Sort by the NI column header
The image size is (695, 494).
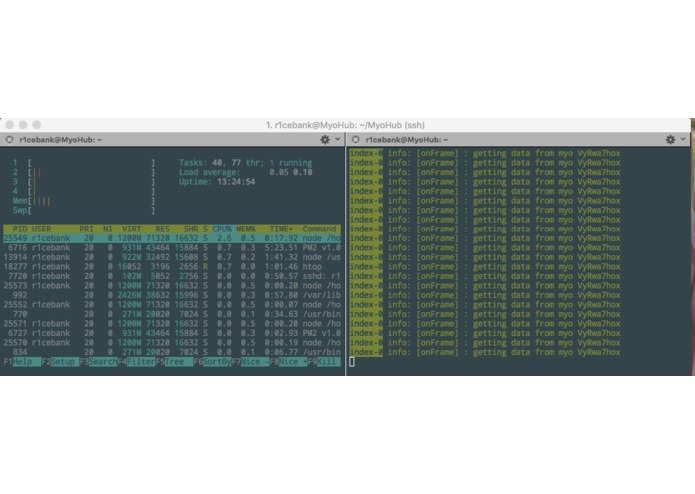107,229
